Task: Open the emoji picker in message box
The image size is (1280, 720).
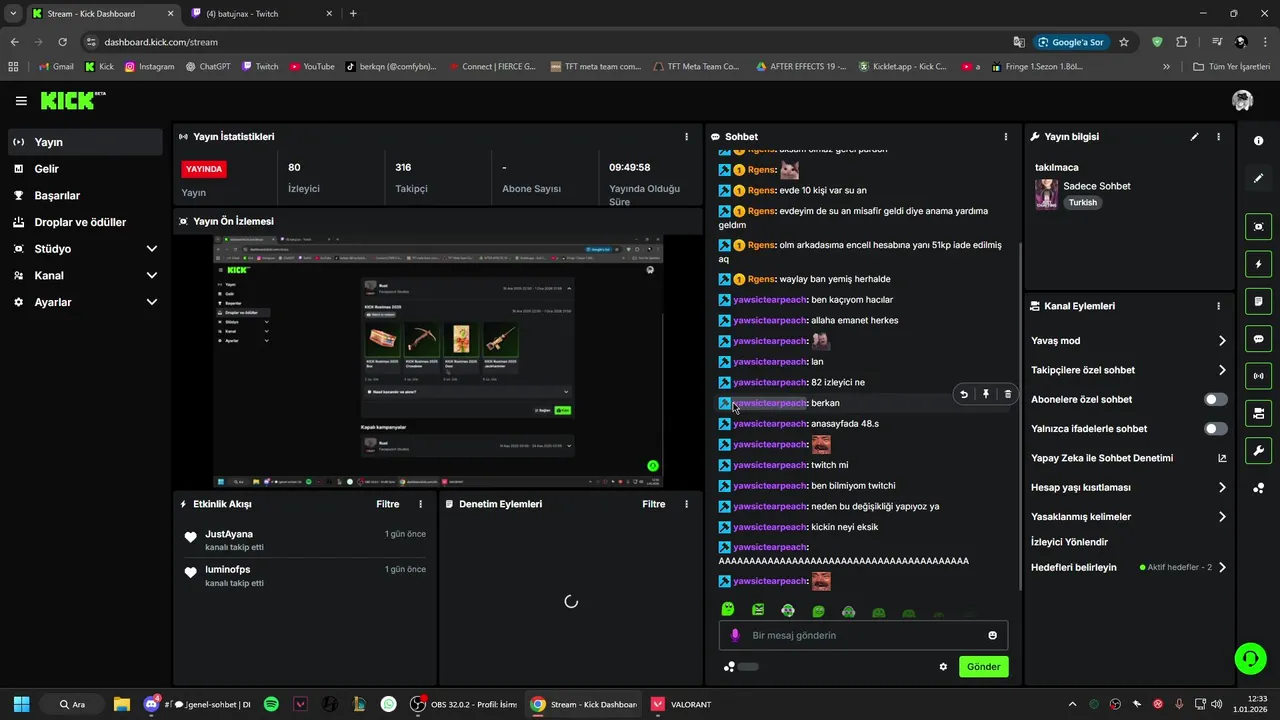Action: pos(992,635)
